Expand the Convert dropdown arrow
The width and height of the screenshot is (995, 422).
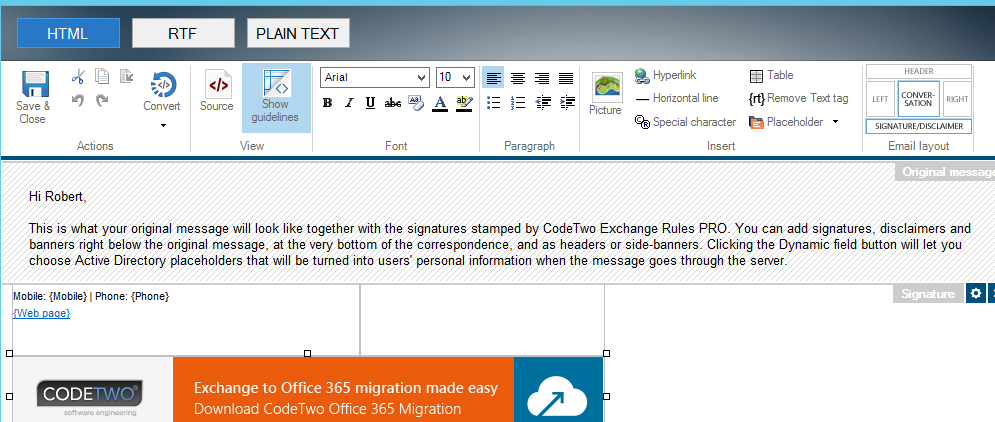tap(163, 126)
